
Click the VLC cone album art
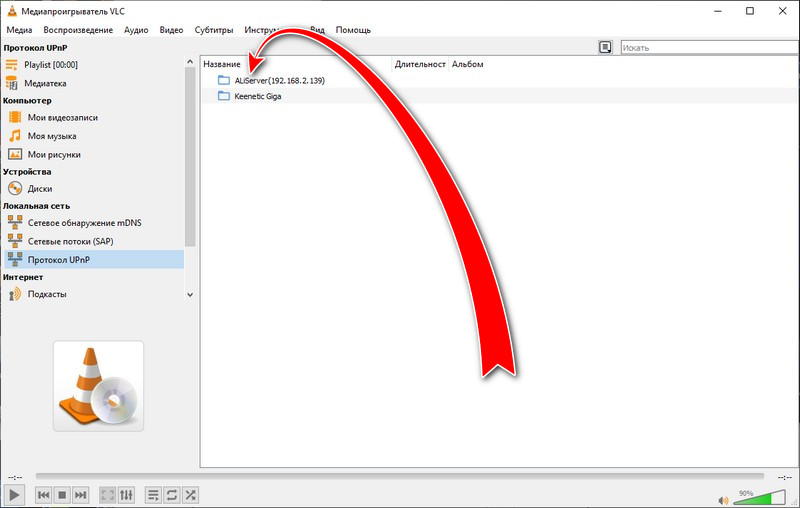tap(98, 386)
